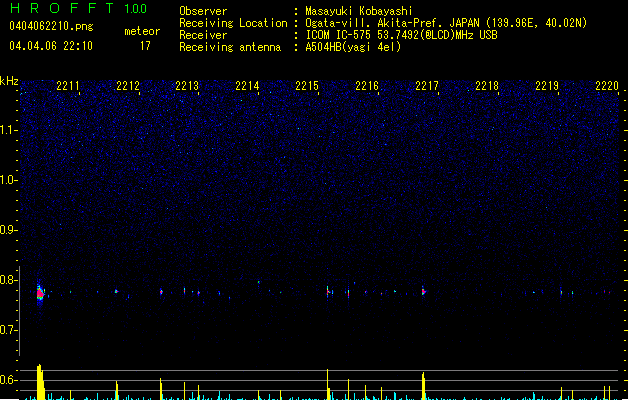Click the yellow intensity bar before 2217
Screen dimensions: 629x400
pos(423,386)
